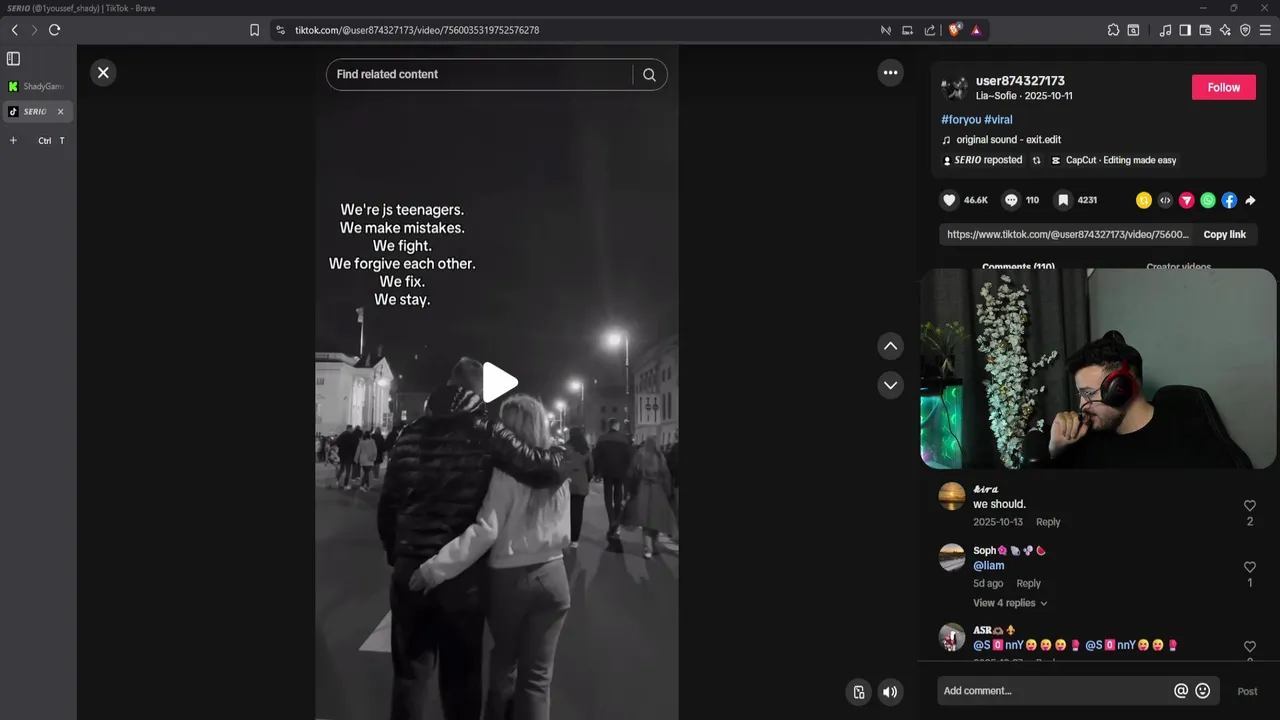
Task: Click Copy link button
Action: pyautogui.click(x=1224, y=234)
